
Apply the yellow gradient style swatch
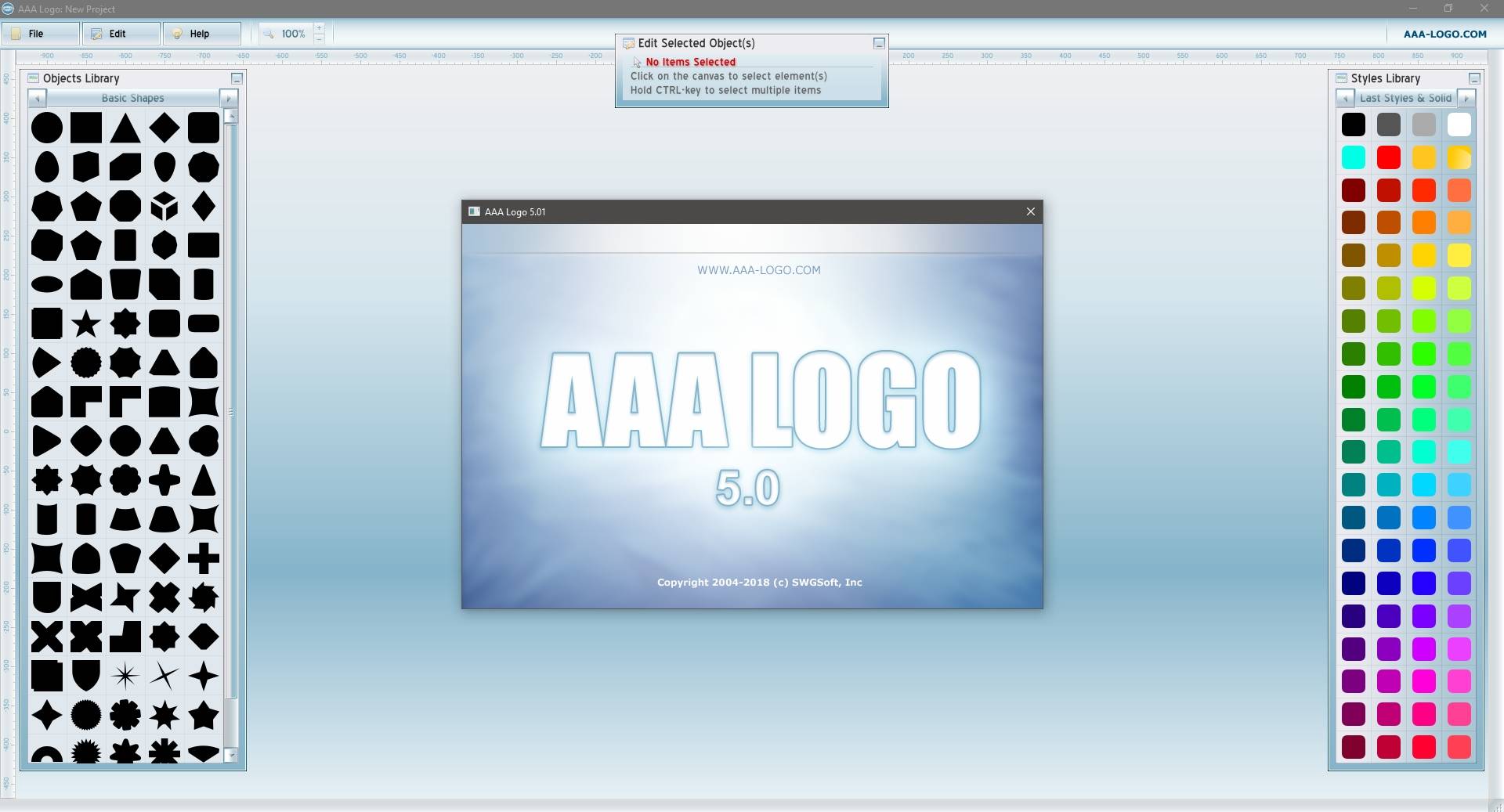[x=1459, y=157]
